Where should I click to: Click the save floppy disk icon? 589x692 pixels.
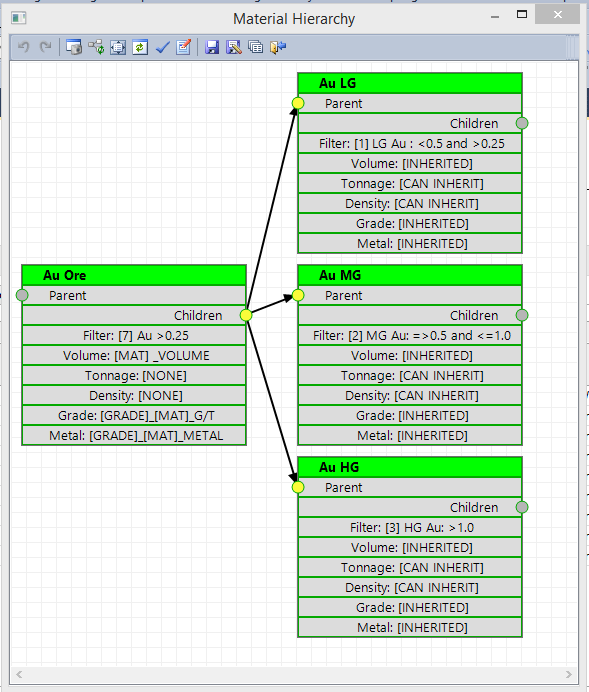pos(212,47)
